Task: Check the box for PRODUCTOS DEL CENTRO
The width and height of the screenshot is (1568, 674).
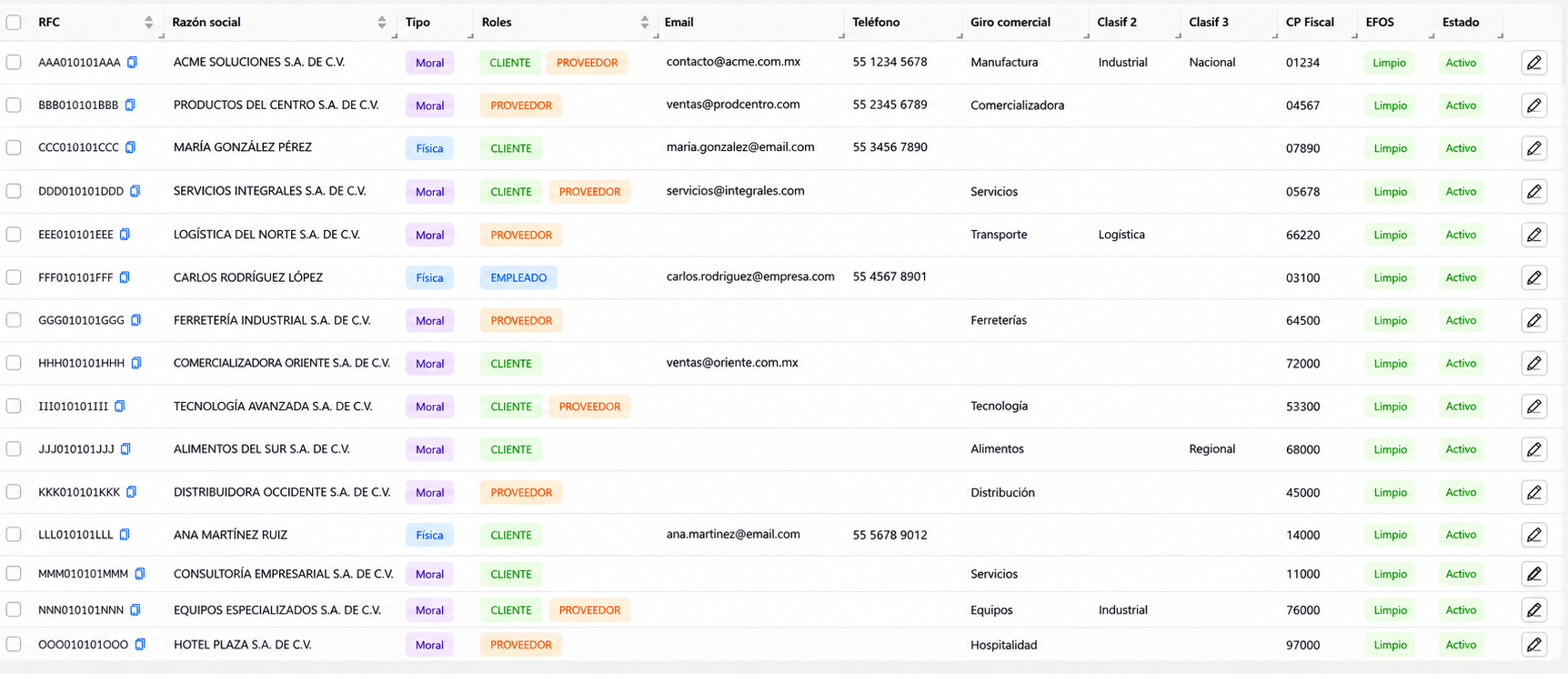Action: tap(14, 106)
